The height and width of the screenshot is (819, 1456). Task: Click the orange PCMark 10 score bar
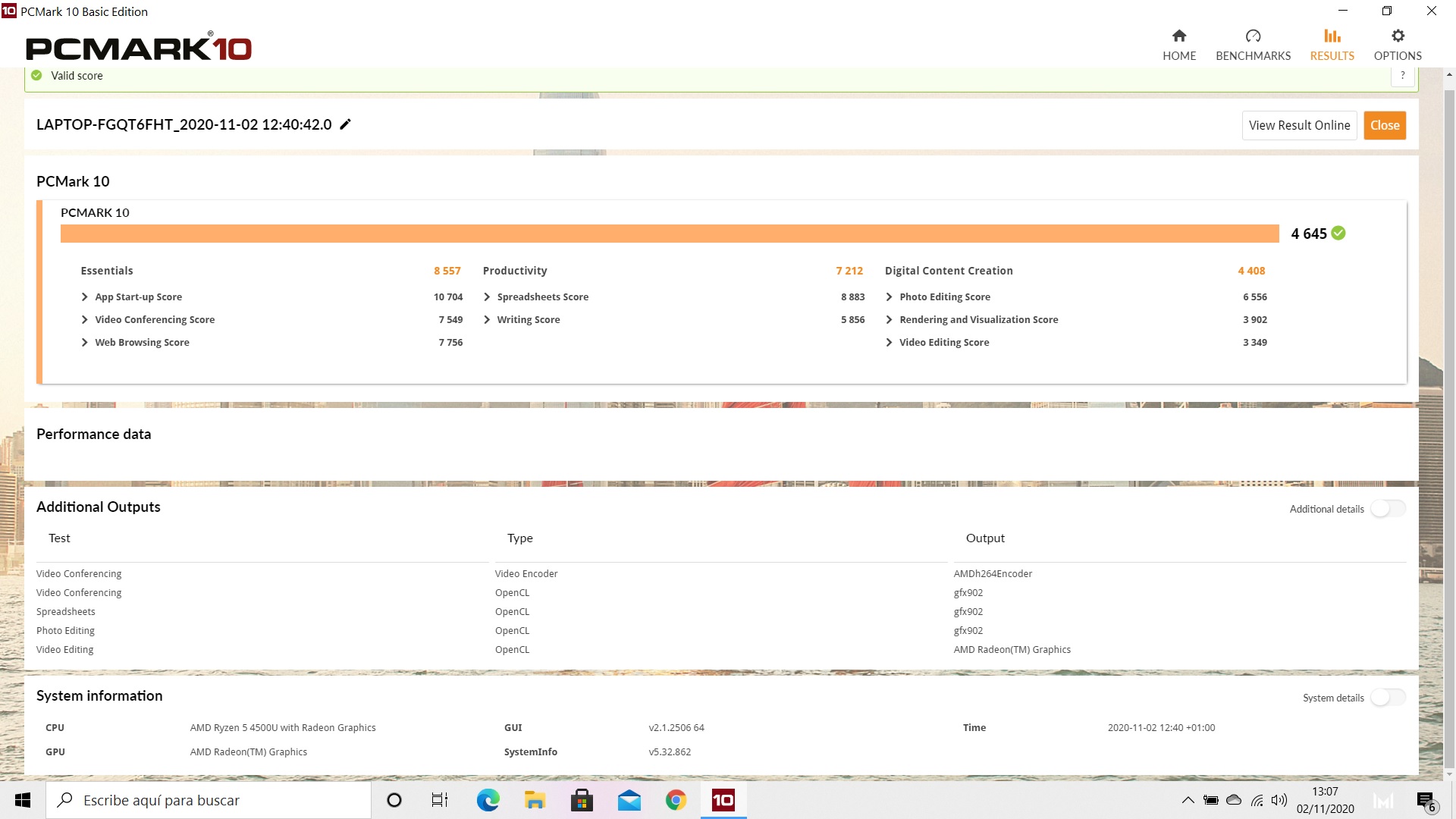669,234
